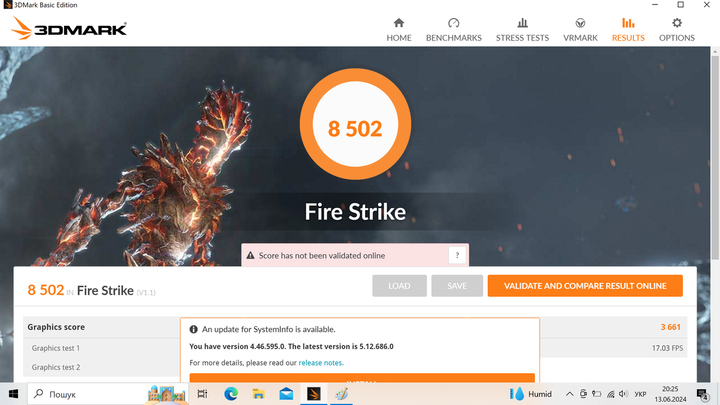Click the Fire Strike title text

point(355,212)
